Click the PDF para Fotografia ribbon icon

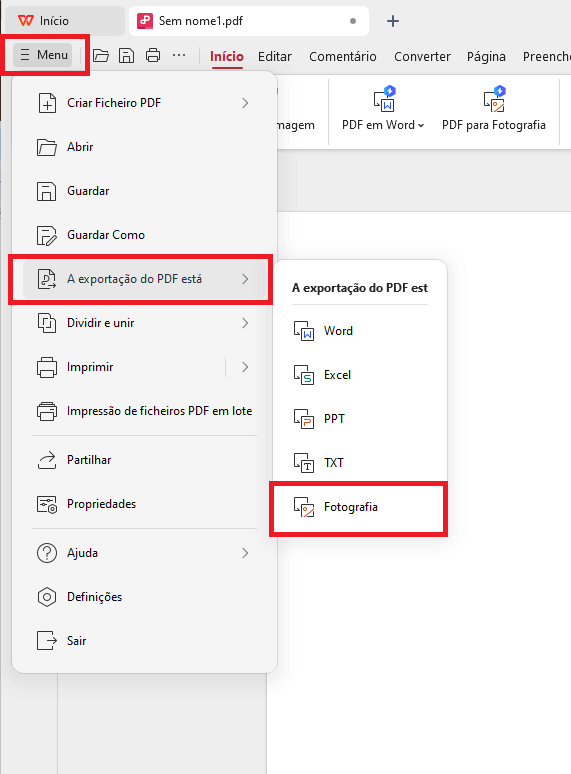[x=495, y=98]
